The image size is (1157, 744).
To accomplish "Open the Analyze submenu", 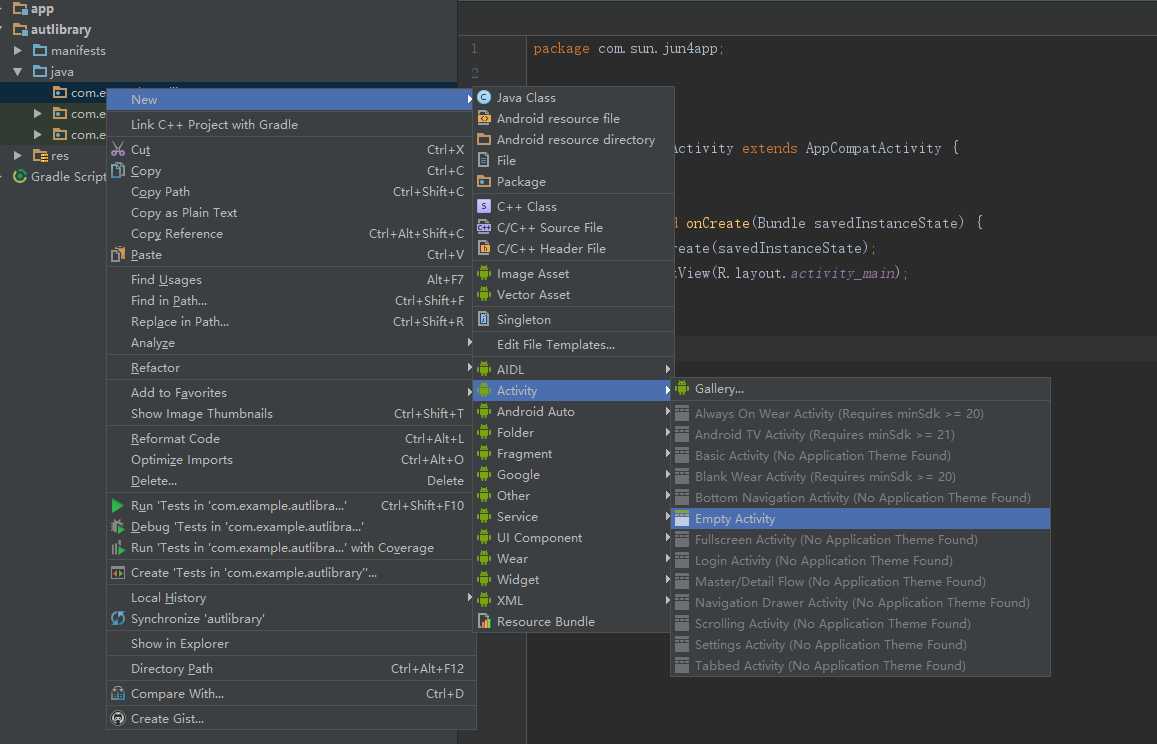I will (x=291, y=343).
